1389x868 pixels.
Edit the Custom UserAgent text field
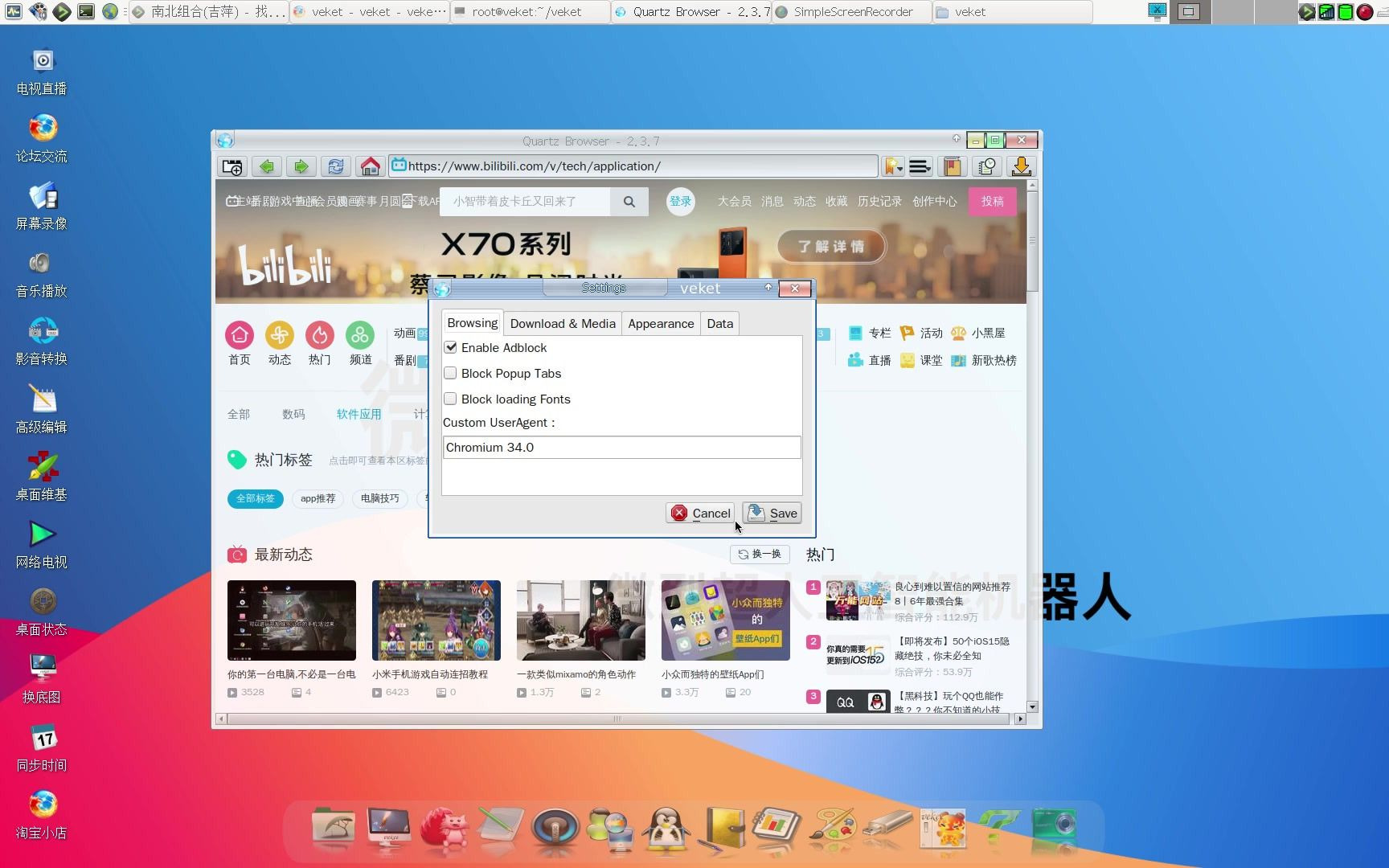click(621, 448)
